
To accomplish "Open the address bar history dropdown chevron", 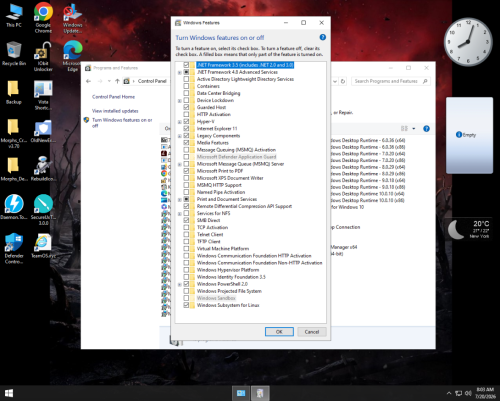I will tap(335, 81).
